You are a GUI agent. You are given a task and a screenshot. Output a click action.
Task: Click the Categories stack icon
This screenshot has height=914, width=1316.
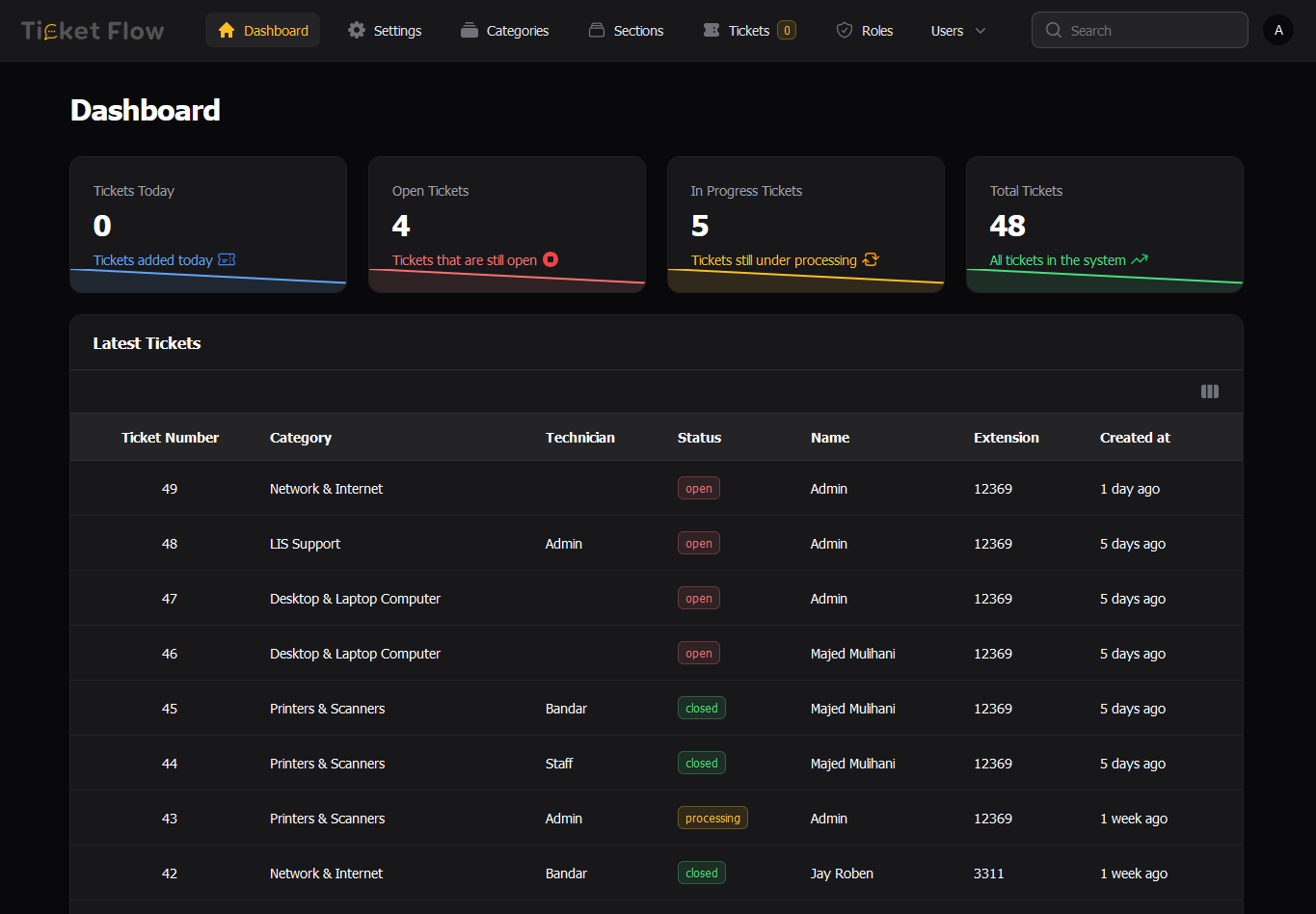point(470,31)
